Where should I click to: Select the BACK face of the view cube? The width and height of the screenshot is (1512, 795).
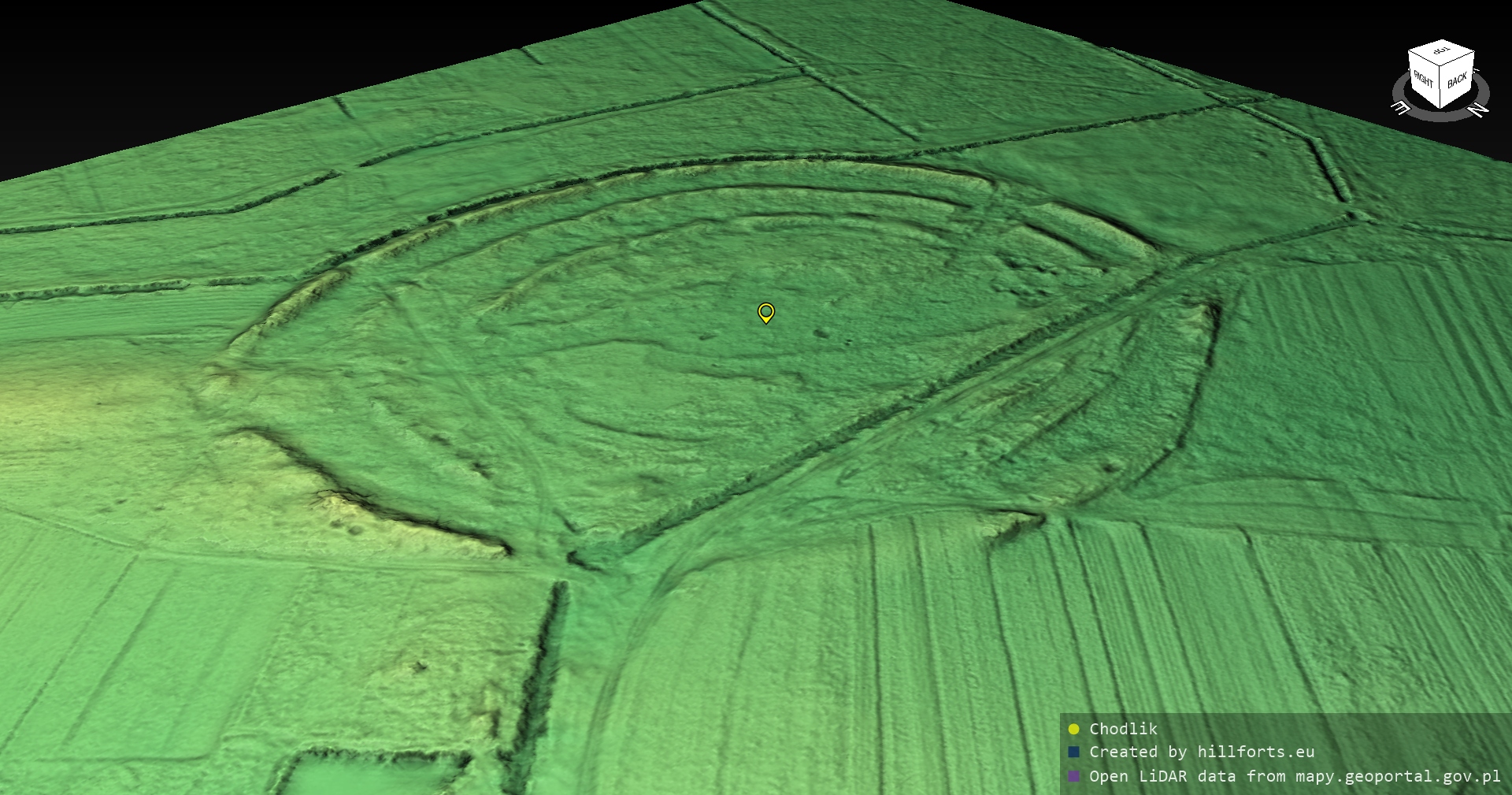pos(1457,80)
